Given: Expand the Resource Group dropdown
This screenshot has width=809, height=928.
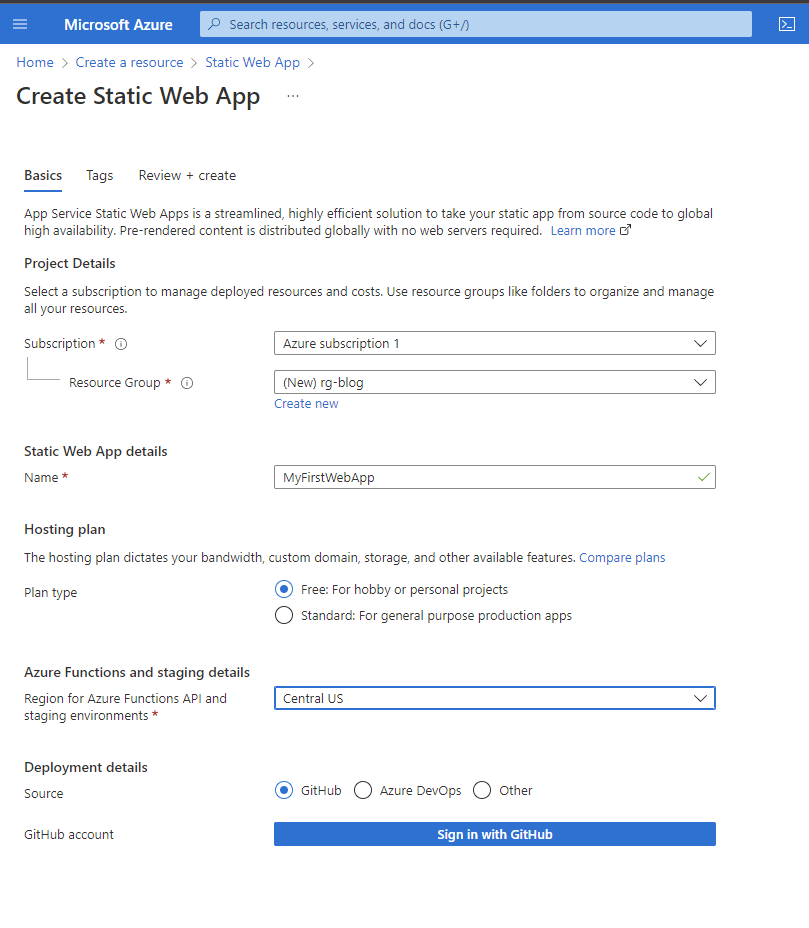Looking at the screenshot, I should click(x=494, y=382).
